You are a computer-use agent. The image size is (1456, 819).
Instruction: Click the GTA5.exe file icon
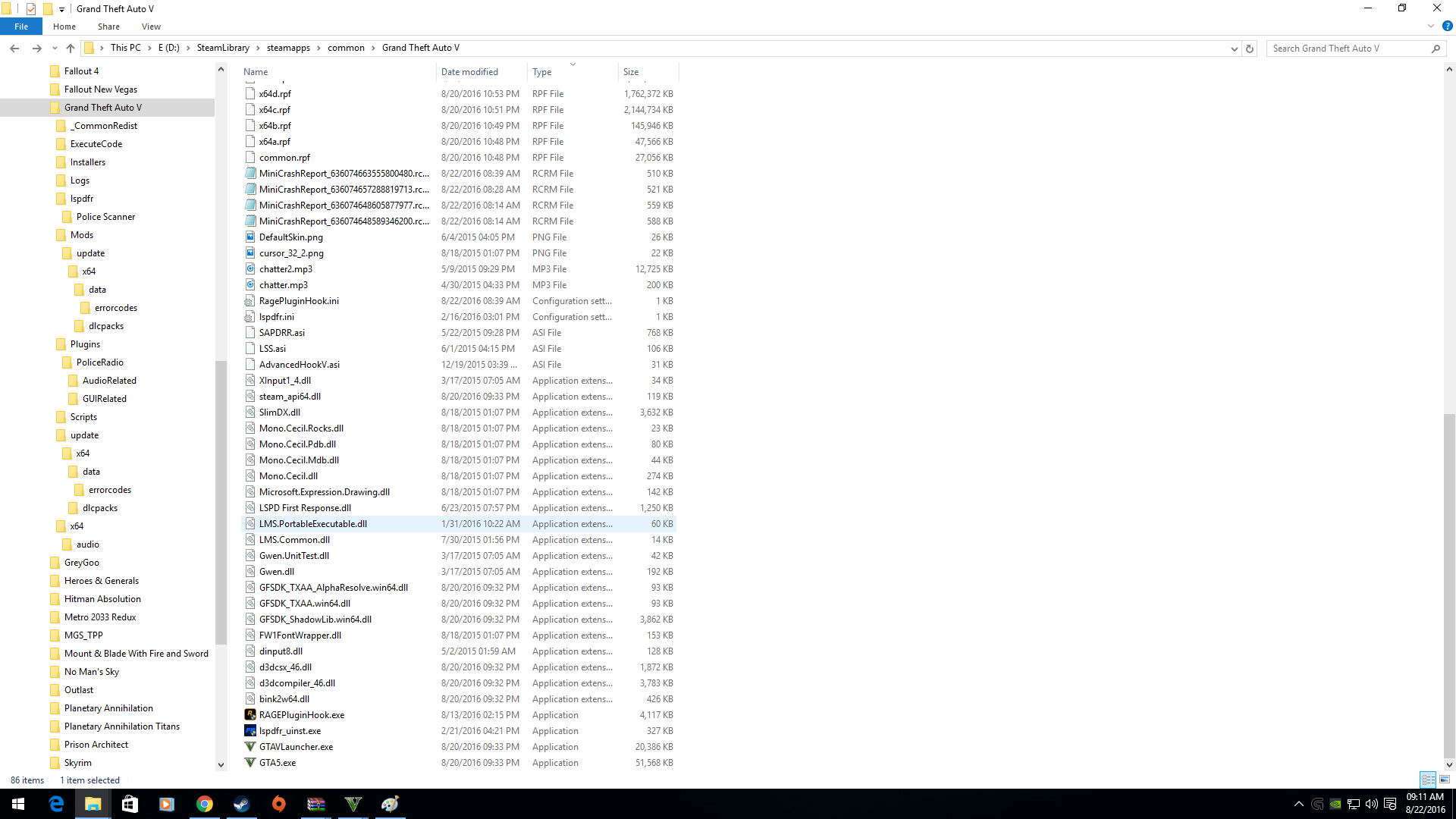pyautogui.click(x=250, y=763)
